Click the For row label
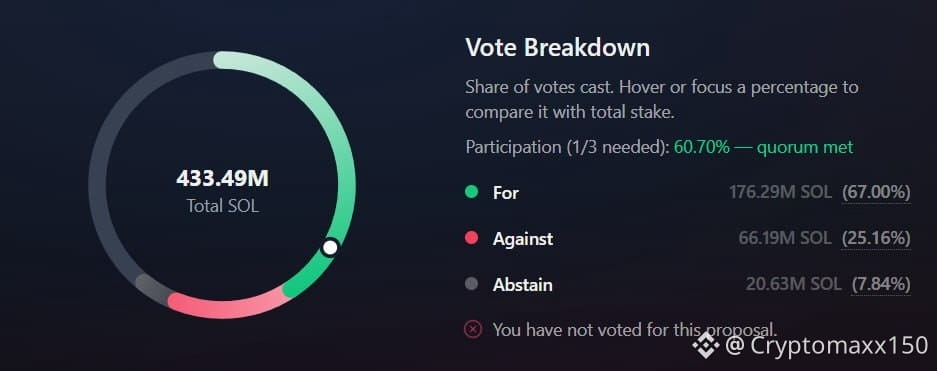937x371 pixels. tap(506, 192)
